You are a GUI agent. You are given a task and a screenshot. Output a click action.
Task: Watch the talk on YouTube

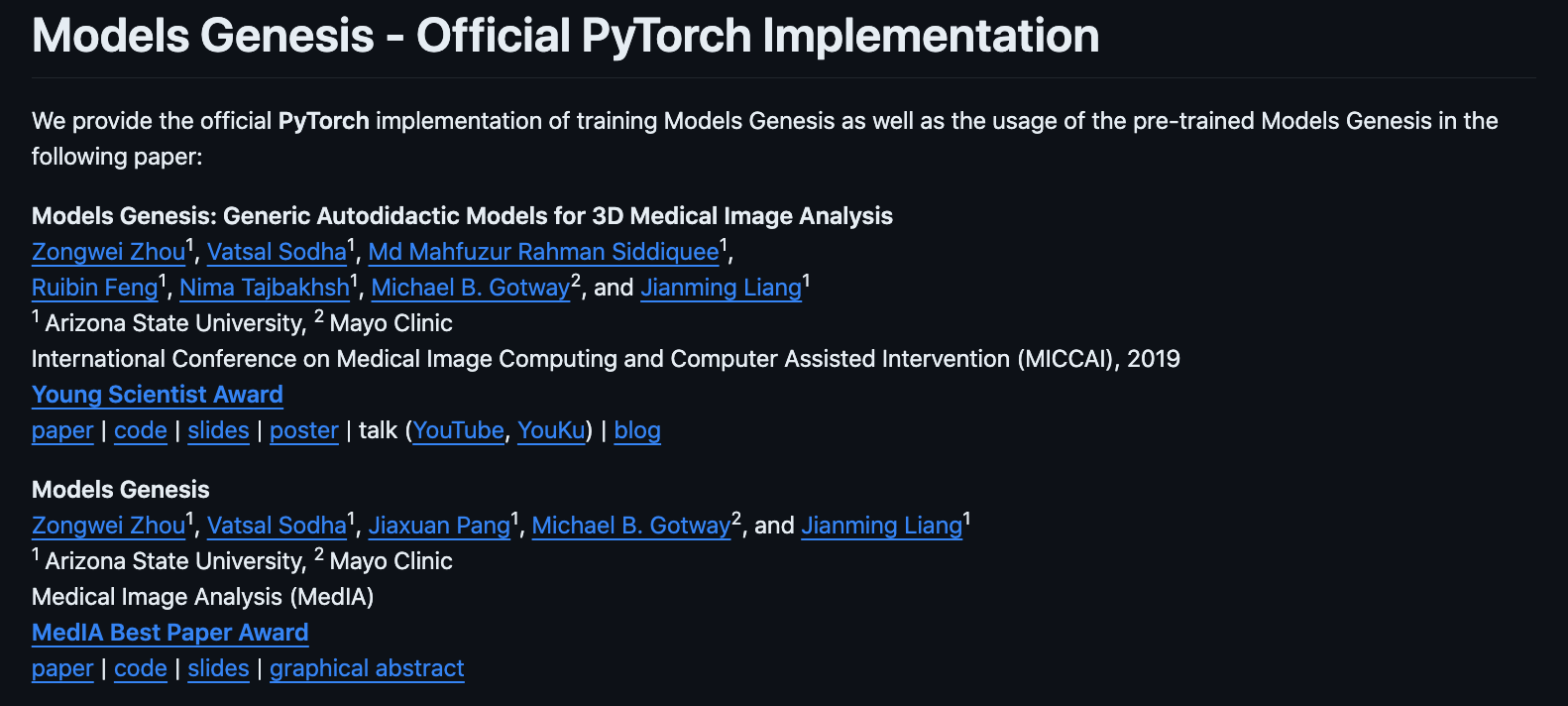[x=459, y=430]
